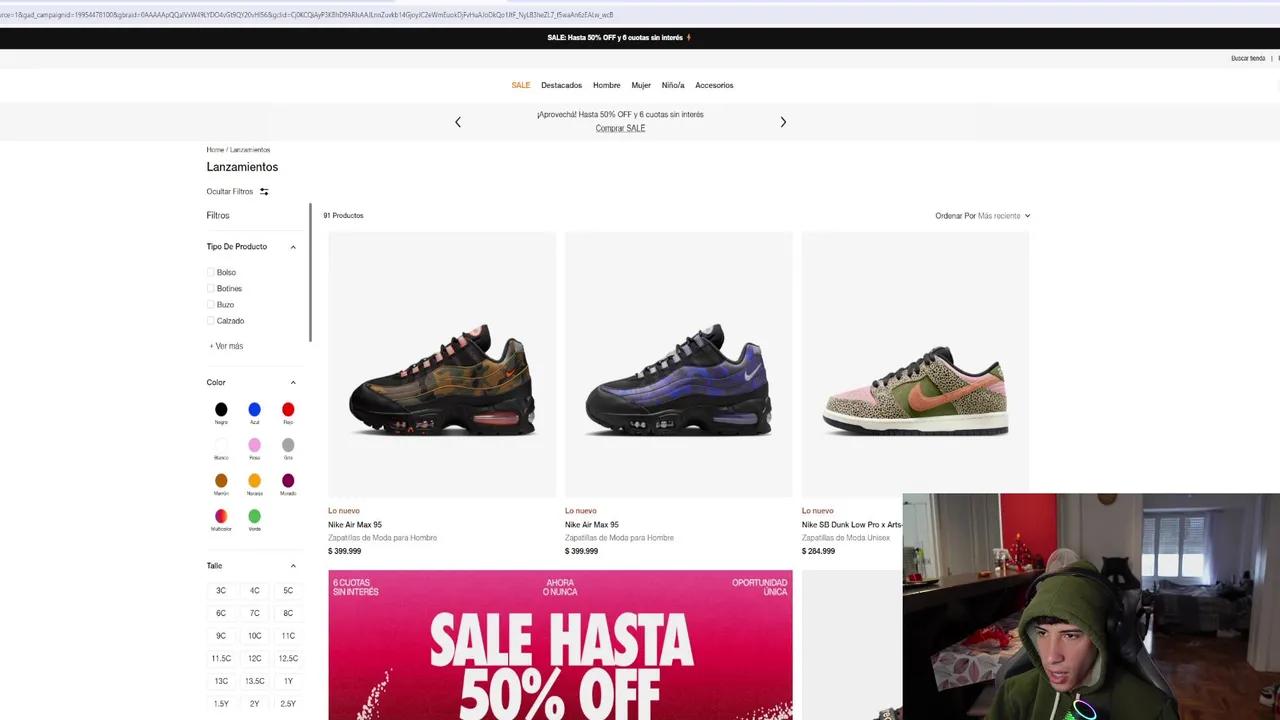Select size 8C
Image resolution: width=1280 pixels, height=720 pixels.
click(x=288, y=613)
